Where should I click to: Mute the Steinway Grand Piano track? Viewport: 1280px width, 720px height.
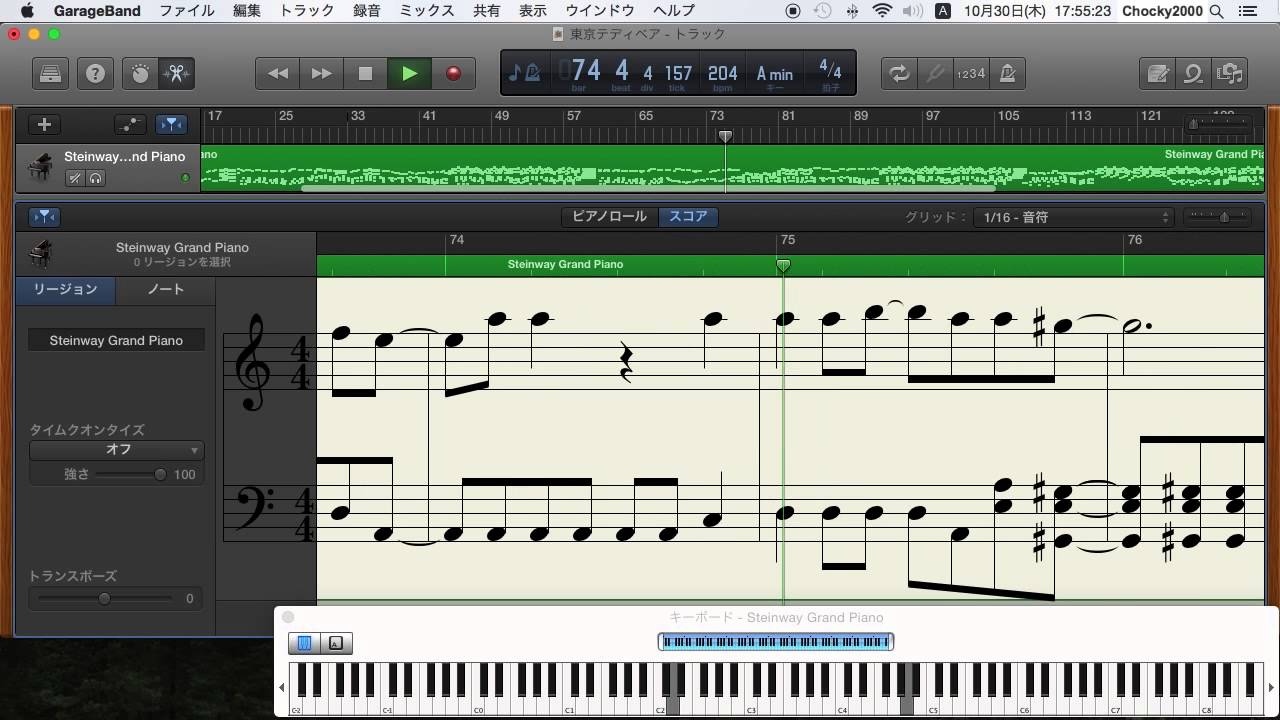tap(74, 178)
